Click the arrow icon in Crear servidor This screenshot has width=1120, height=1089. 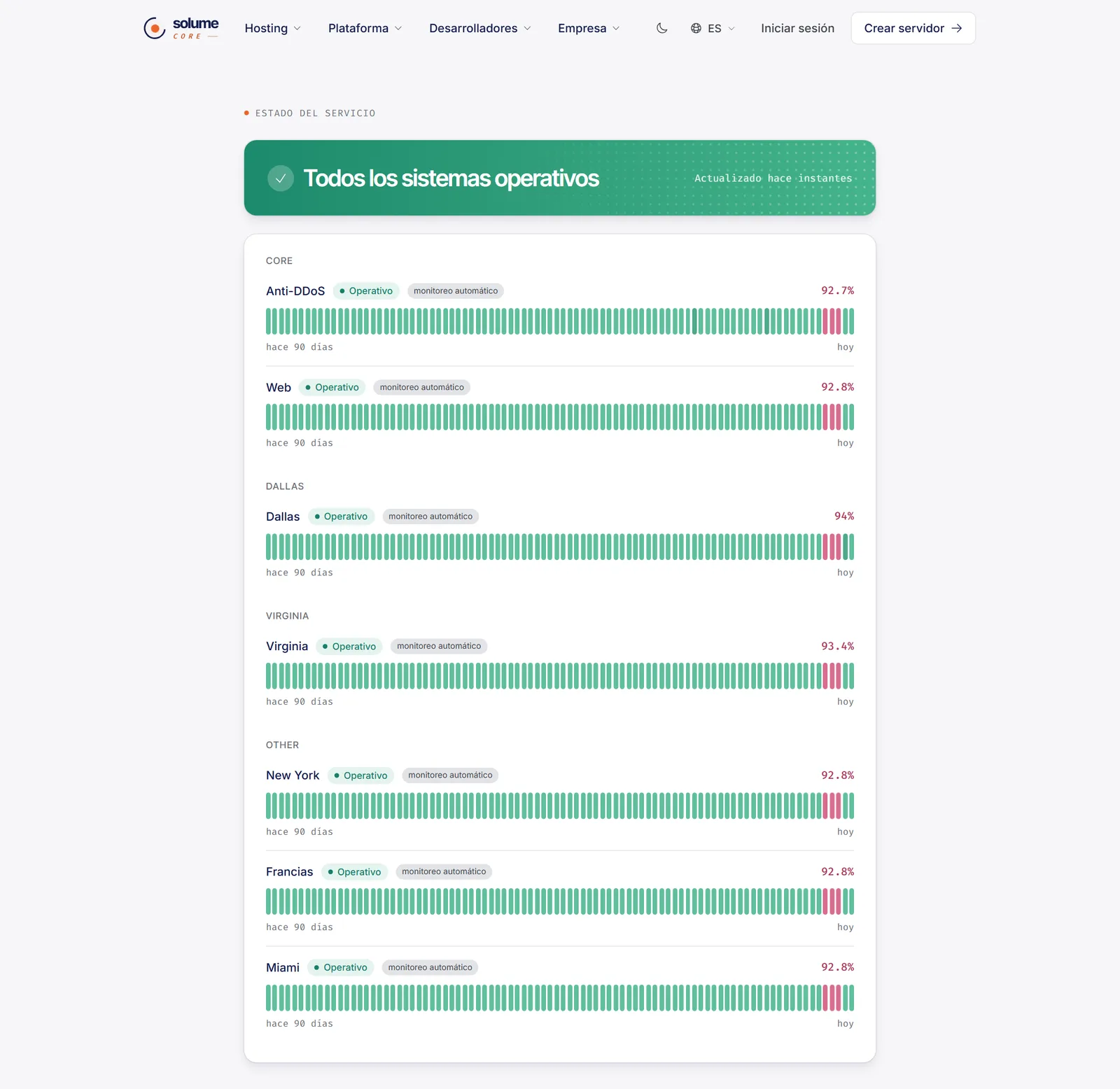pos(957,28)
